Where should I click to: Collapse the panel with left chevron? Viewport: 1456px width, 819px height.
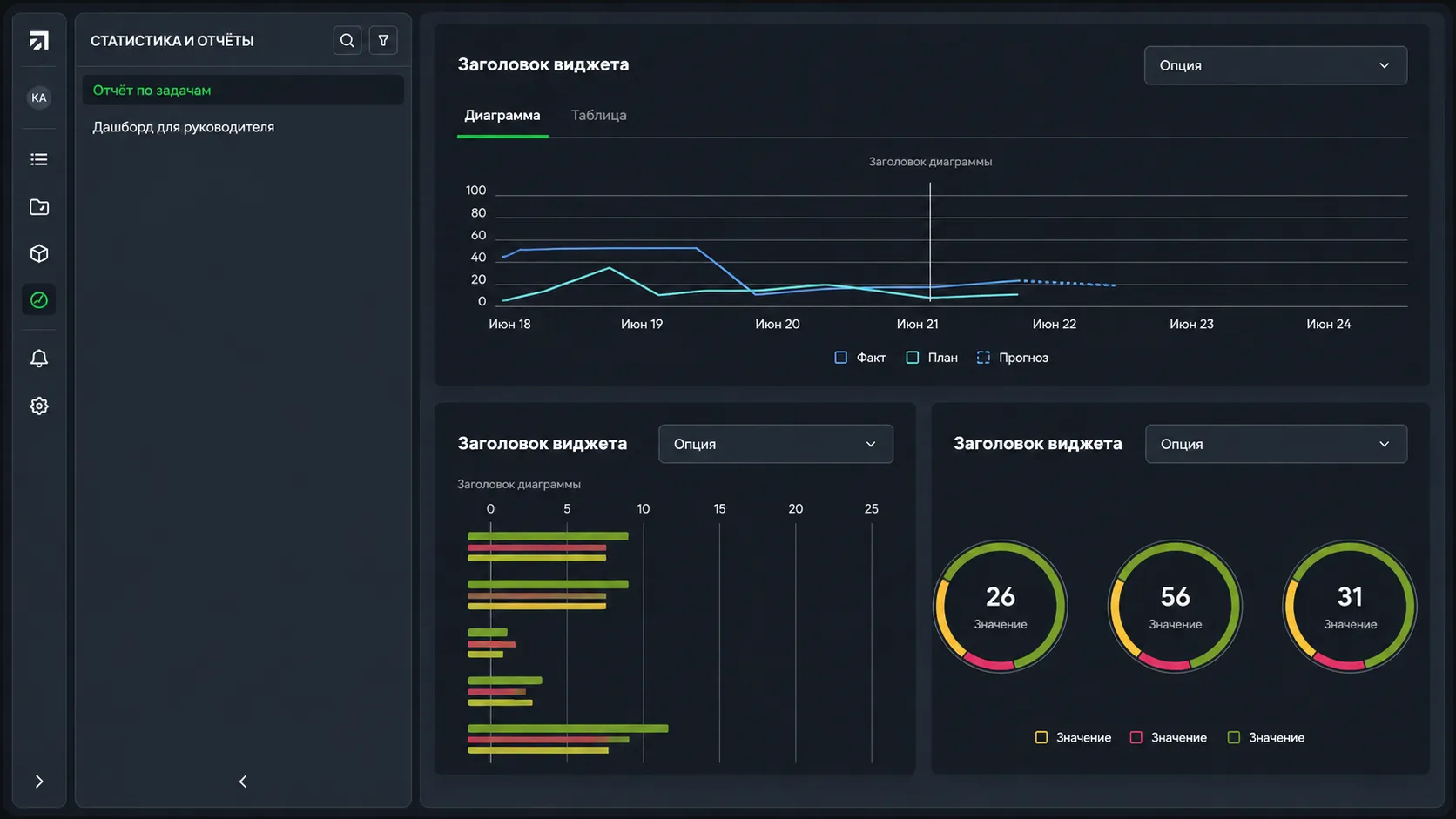click(x=243, y=782)
